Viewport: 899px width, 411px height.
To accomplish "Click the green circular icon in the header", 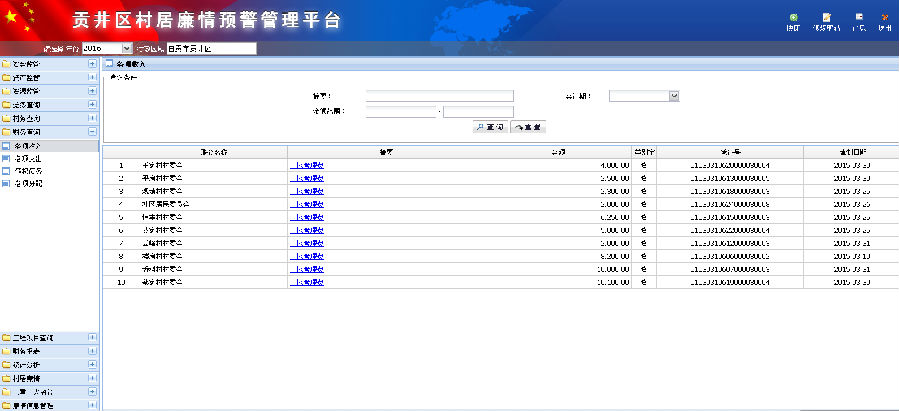I will (x=793, y=17).
